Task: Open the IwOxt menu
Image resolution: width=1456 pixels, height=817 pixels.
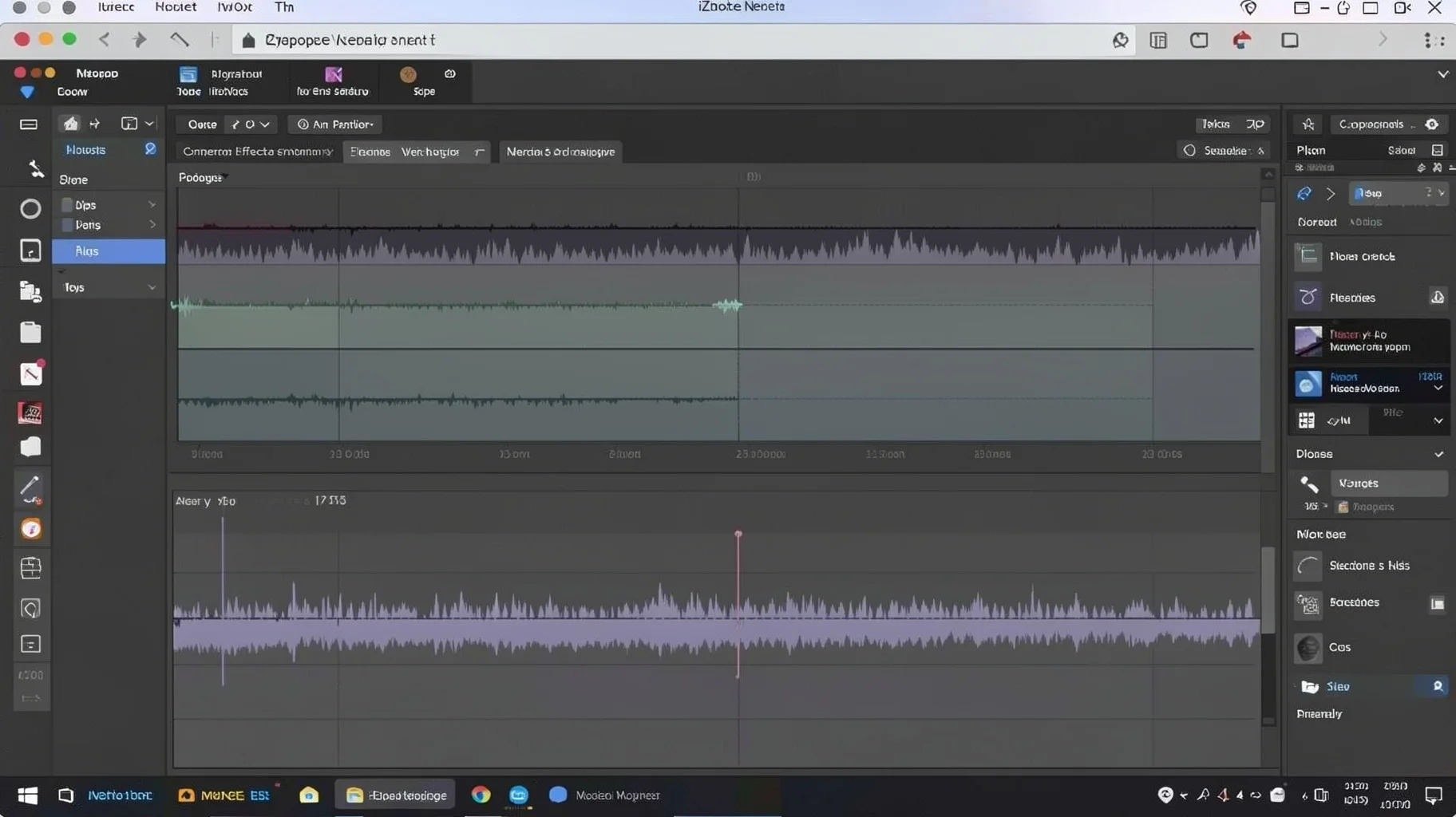Action: 235,7
